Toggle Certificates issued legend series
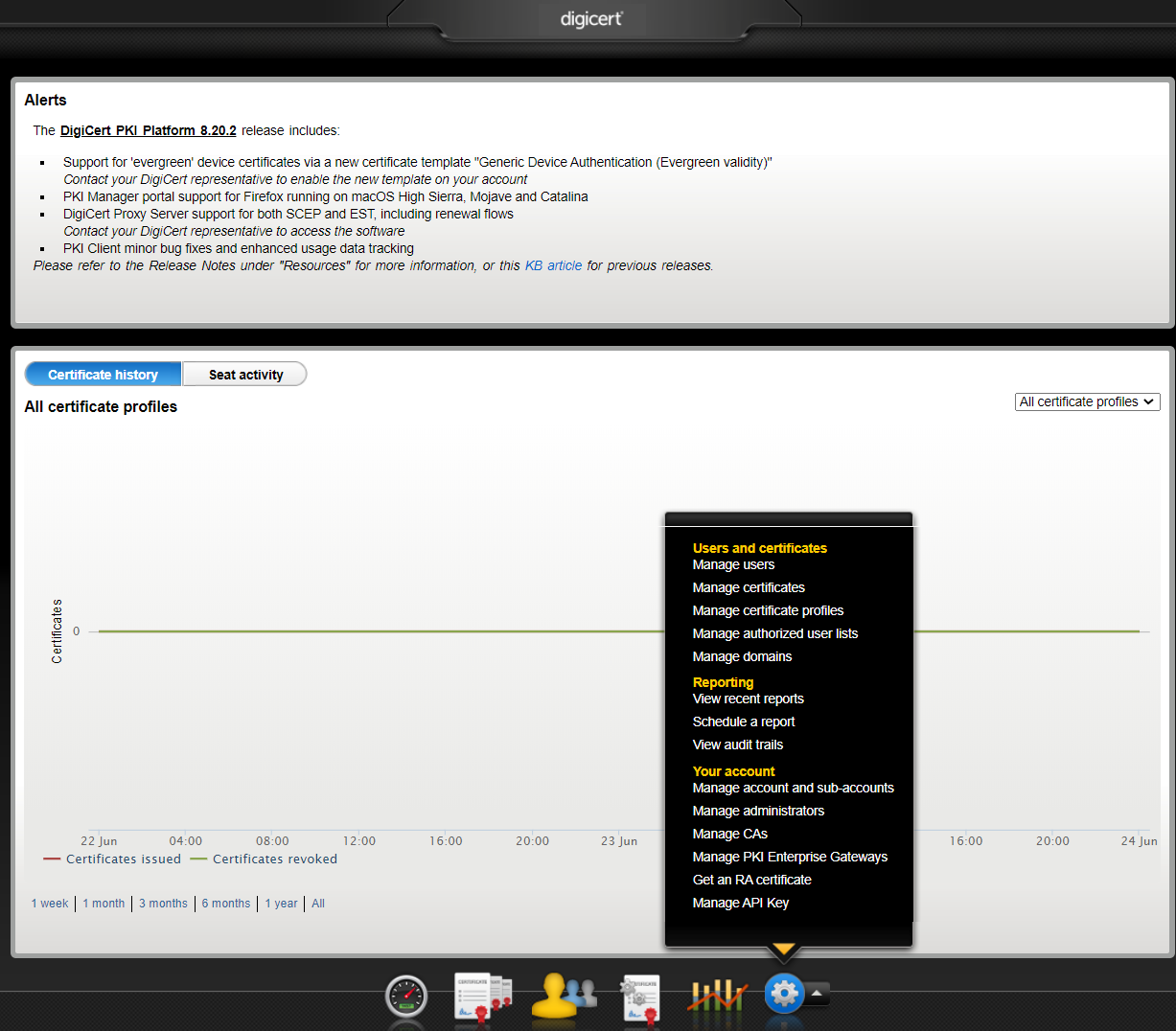Screen dimensions: 1176x1031 112,859
